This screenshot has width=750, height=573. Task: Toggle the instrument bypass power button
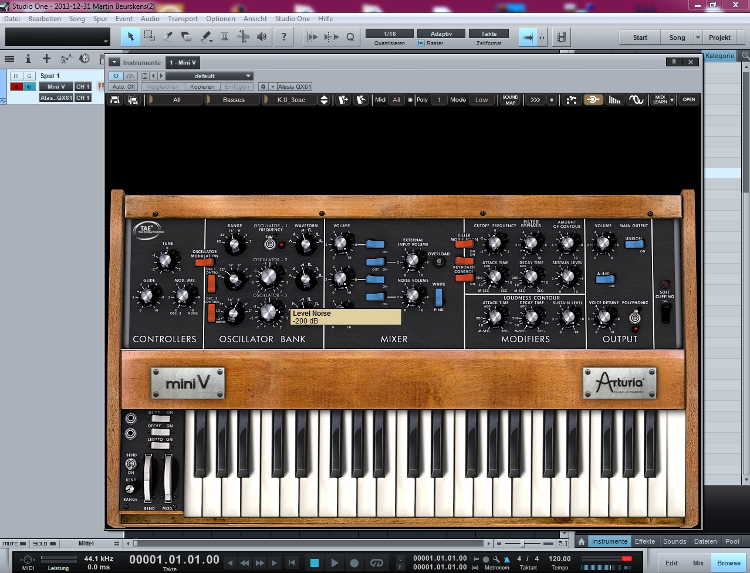point(115,76)
